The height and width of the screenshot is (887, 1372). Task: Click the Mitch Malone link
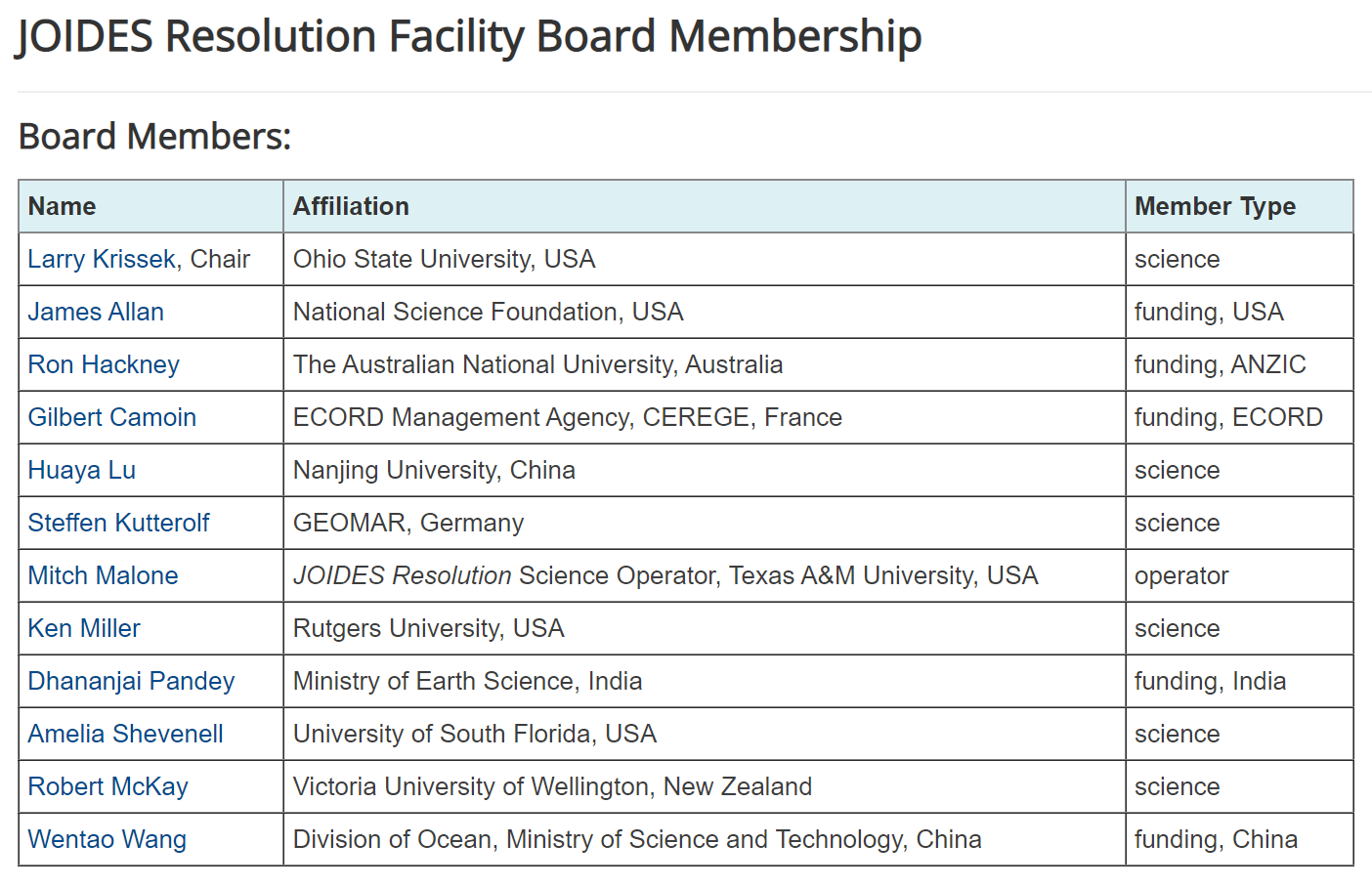click(x=103, y=575)
